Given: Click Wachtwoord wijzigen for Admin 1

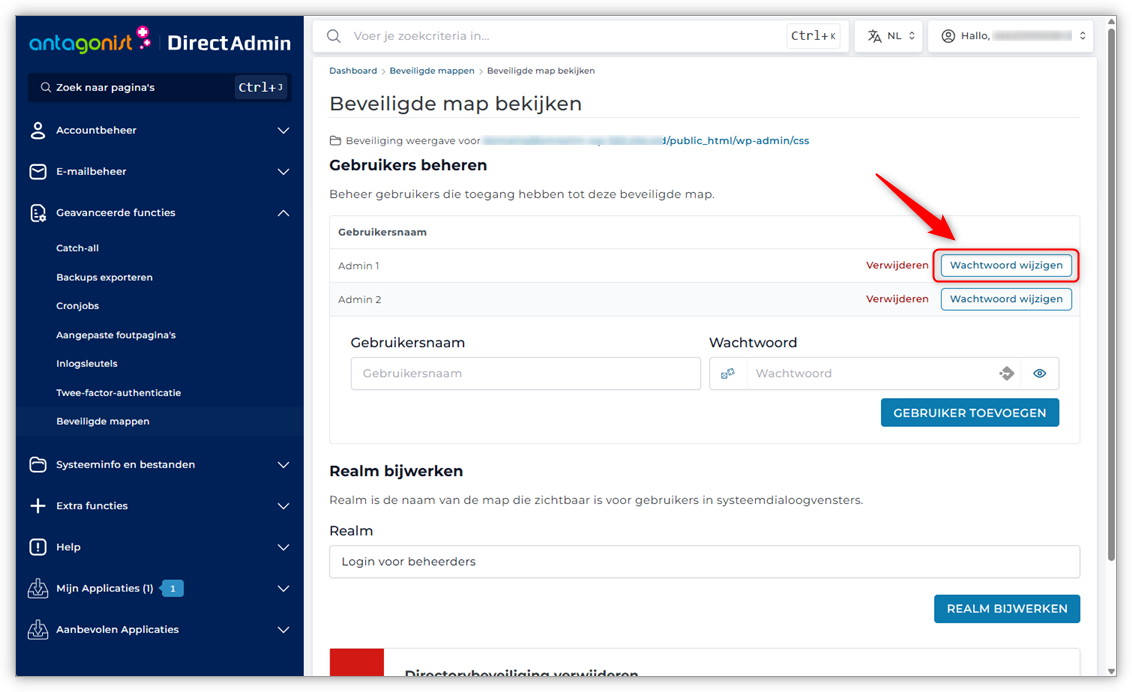Looking at the screenshot, I should (x=1005, y=266).
